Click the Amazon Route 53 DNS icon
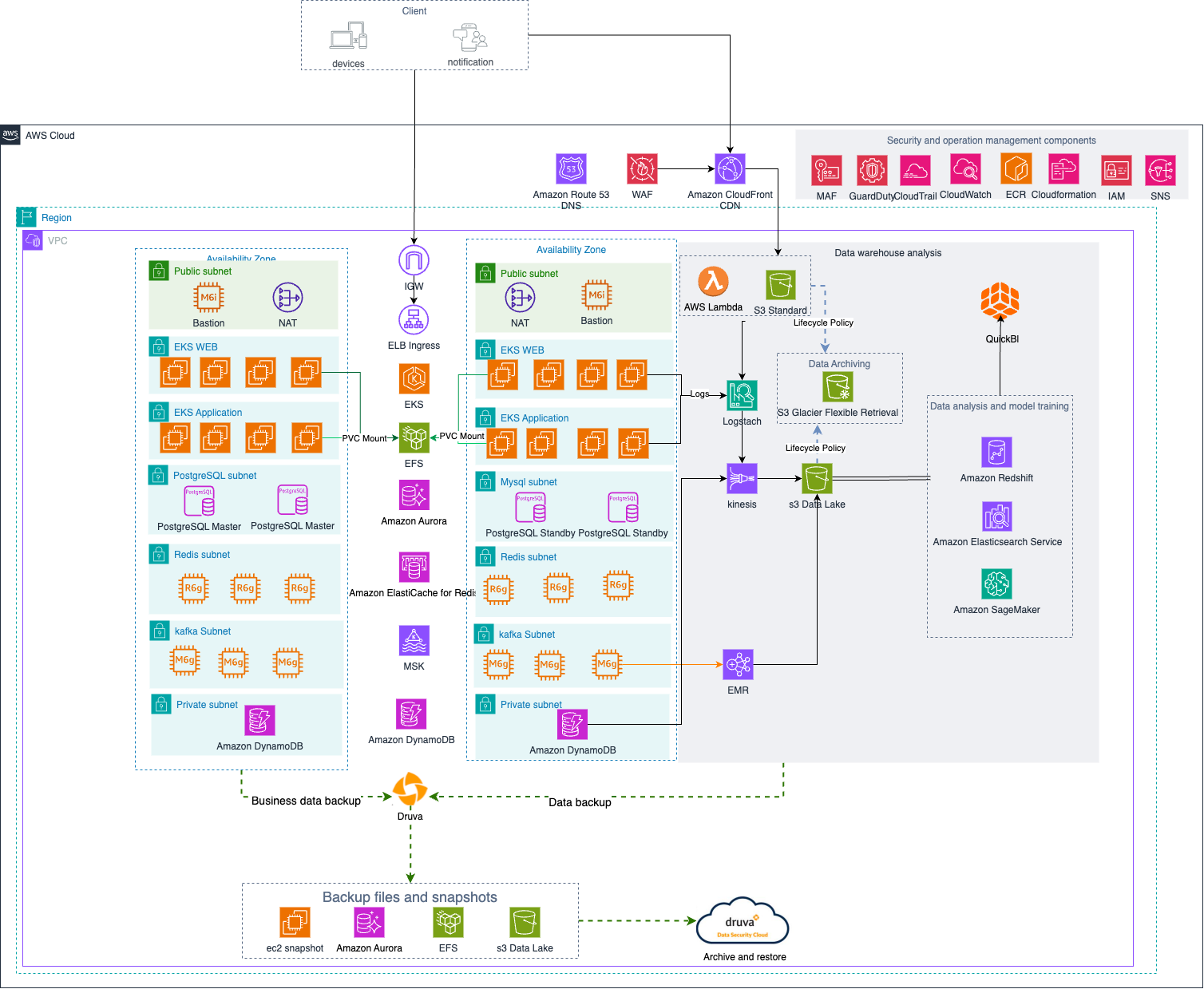This screenshot has height=989, width=1204. pos(571,169)
